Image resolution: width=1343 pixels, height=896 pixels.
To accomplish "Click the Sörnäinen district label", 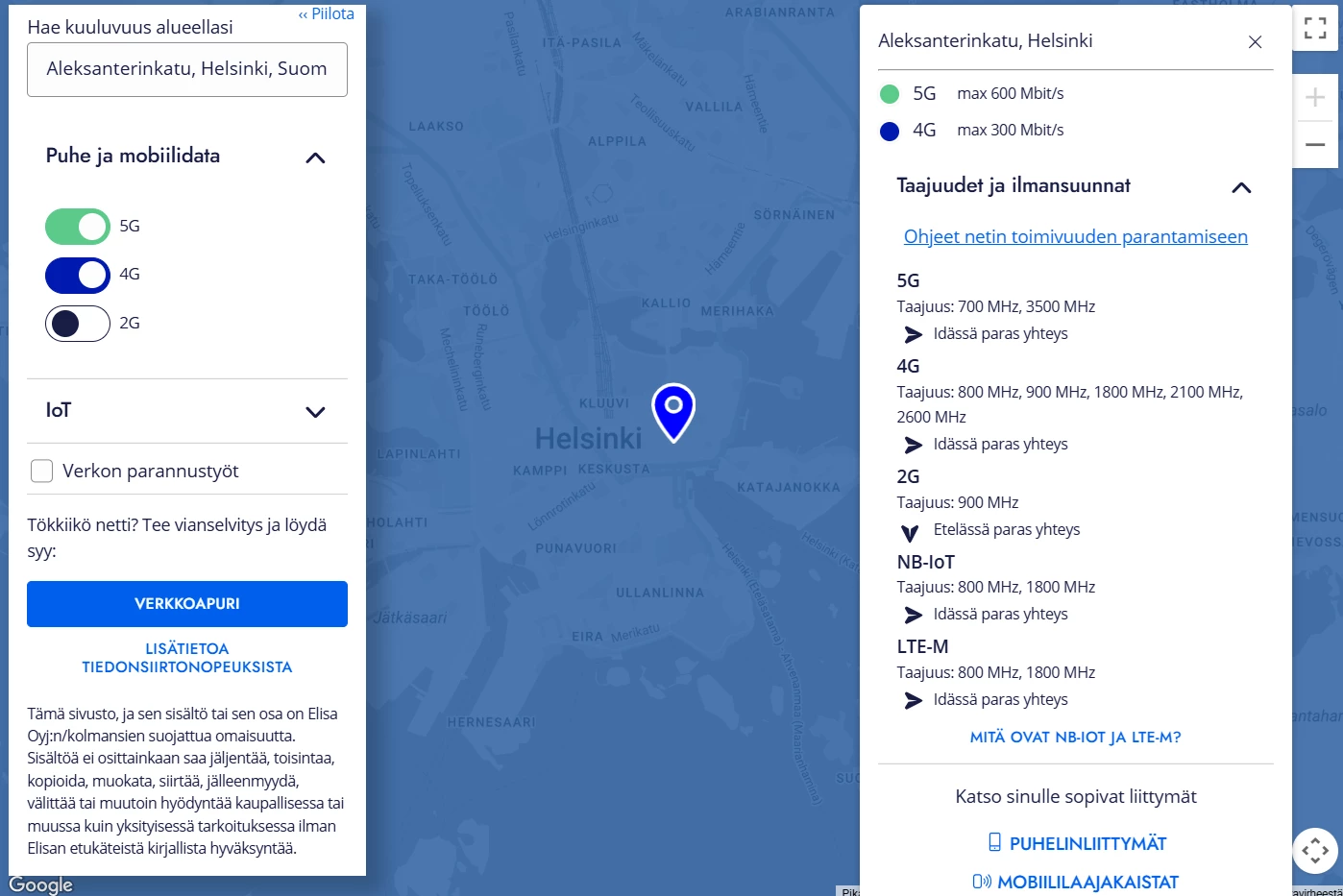I will 794,215.
